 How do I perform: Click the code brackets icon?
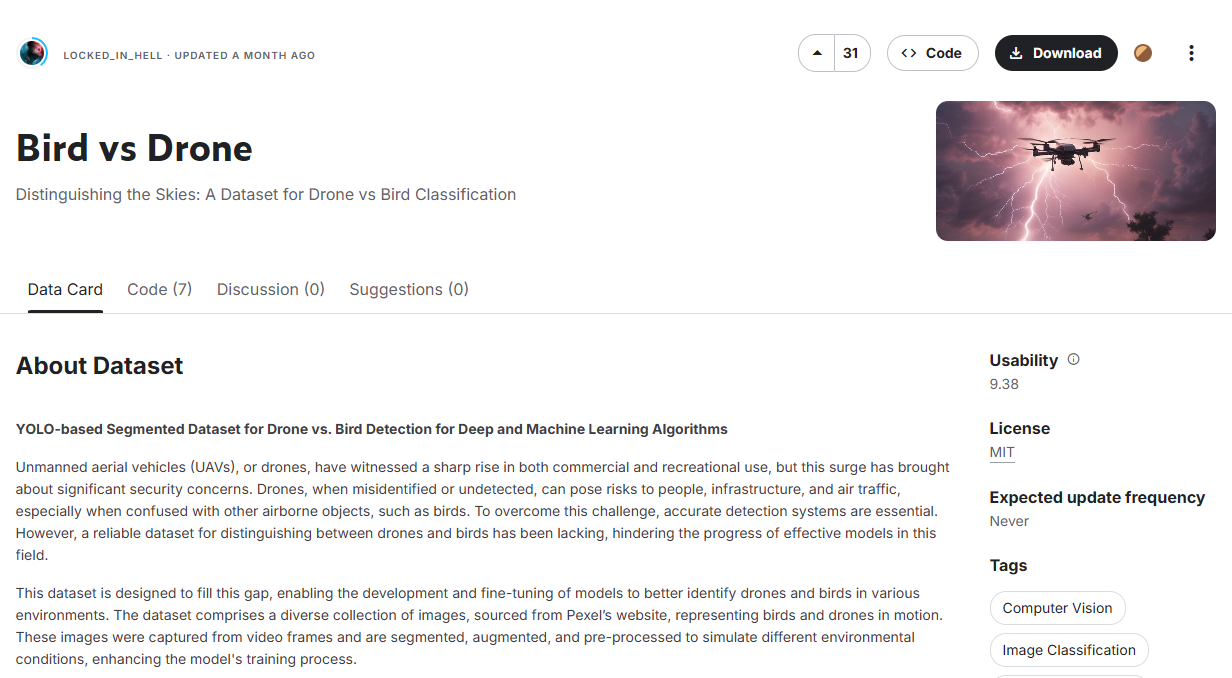tap(909, 53)
